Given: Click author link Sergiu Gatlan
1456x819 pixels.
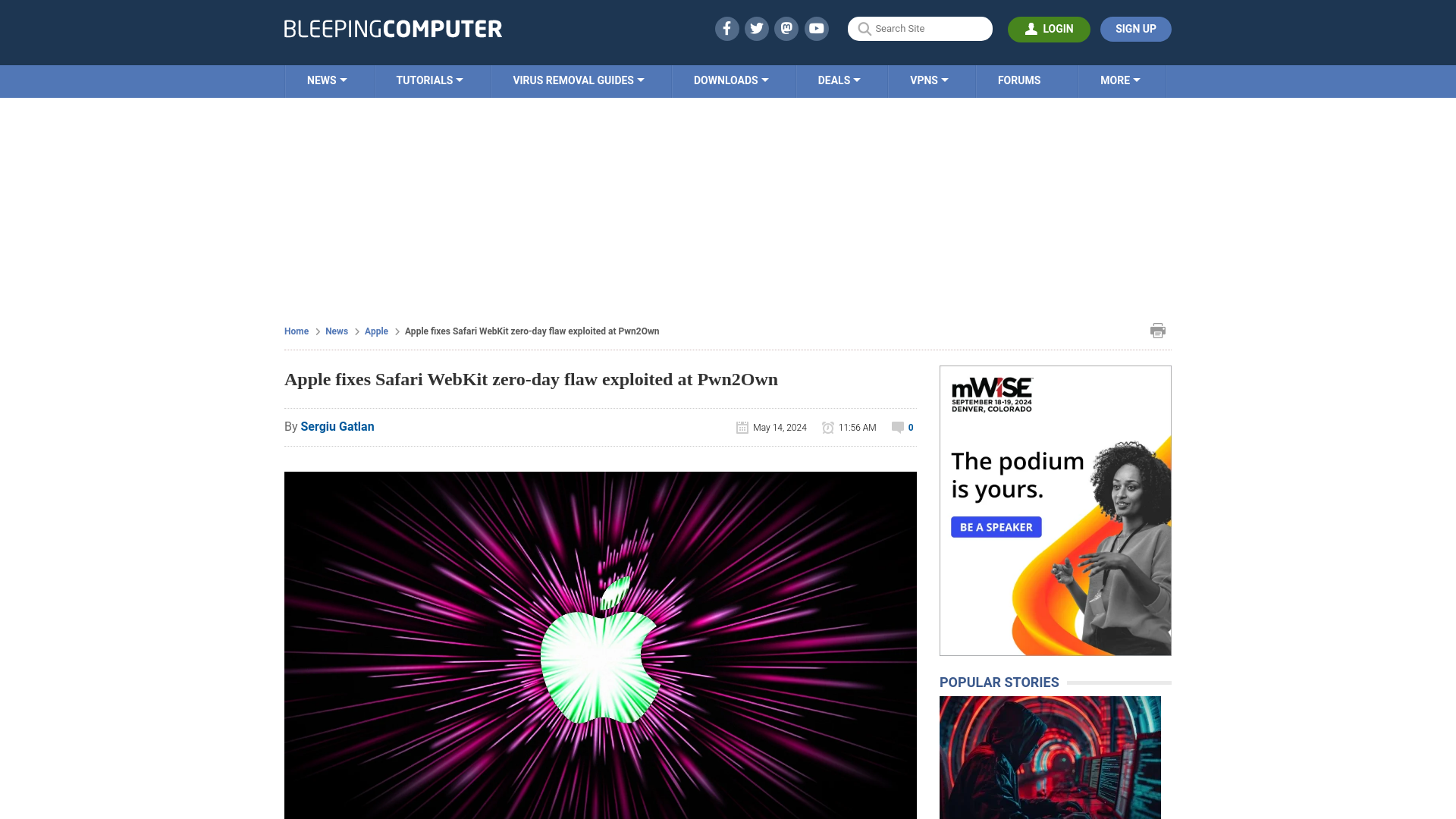Looking at the screenshot, I should 337,426.
